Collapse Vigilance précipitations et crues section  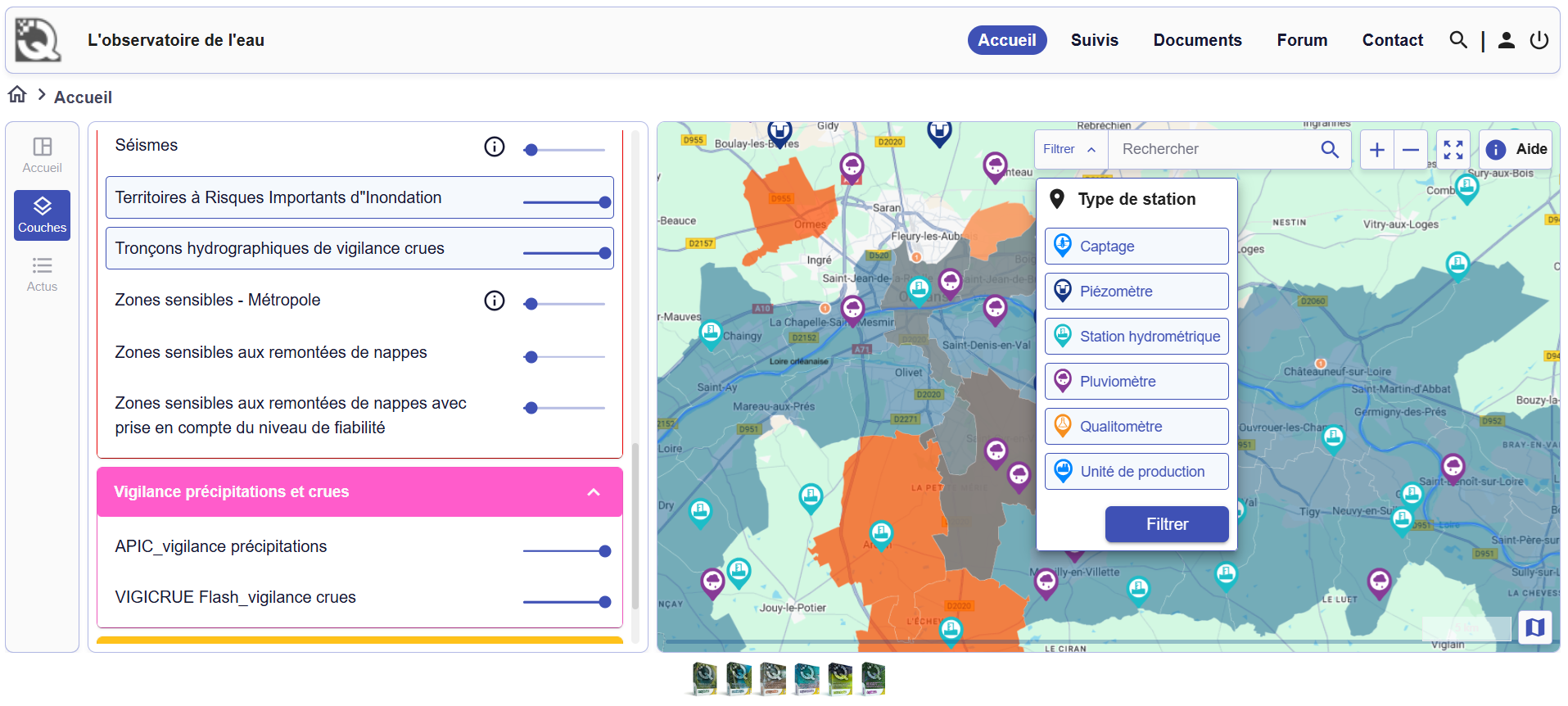pyautogui.click(x=594, y=492)
